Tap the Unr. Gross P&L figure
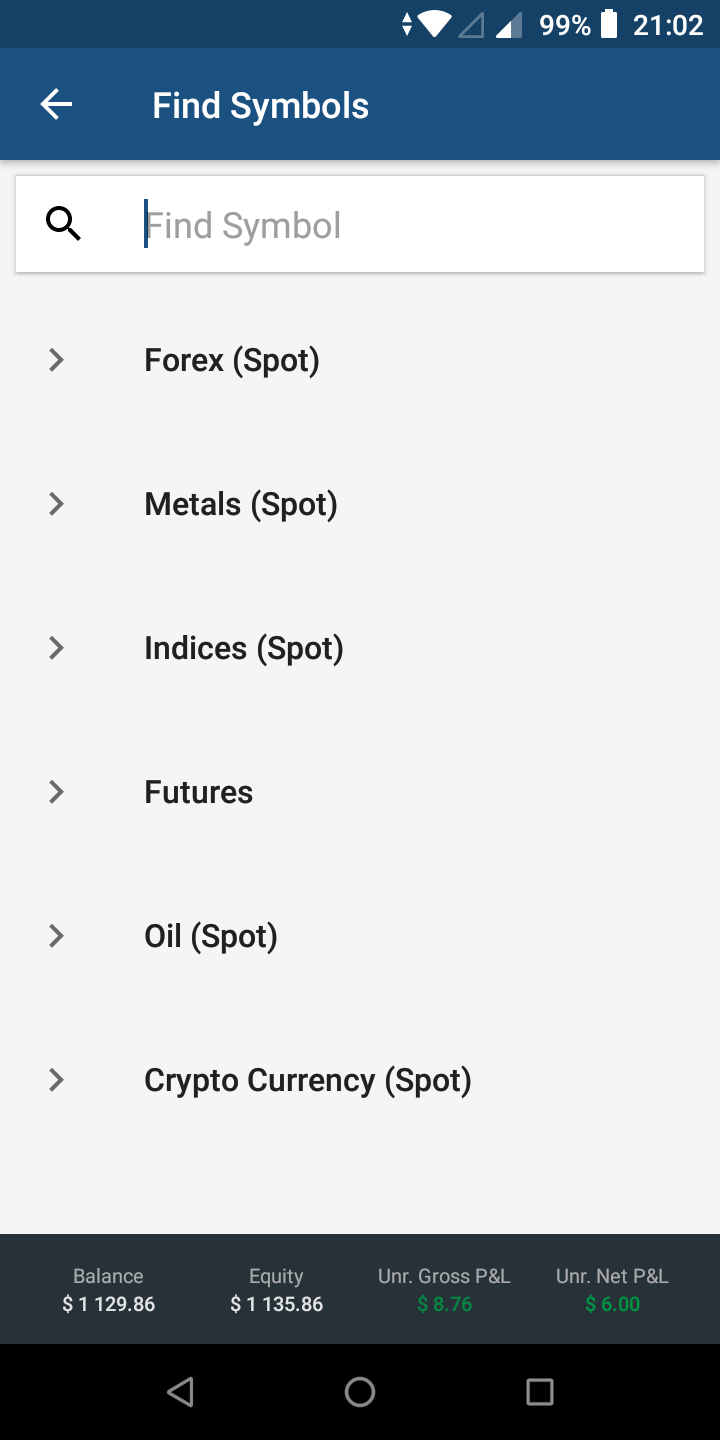Image resolution: width=720 pixels, height=1440 pixels. (444, 1304)
